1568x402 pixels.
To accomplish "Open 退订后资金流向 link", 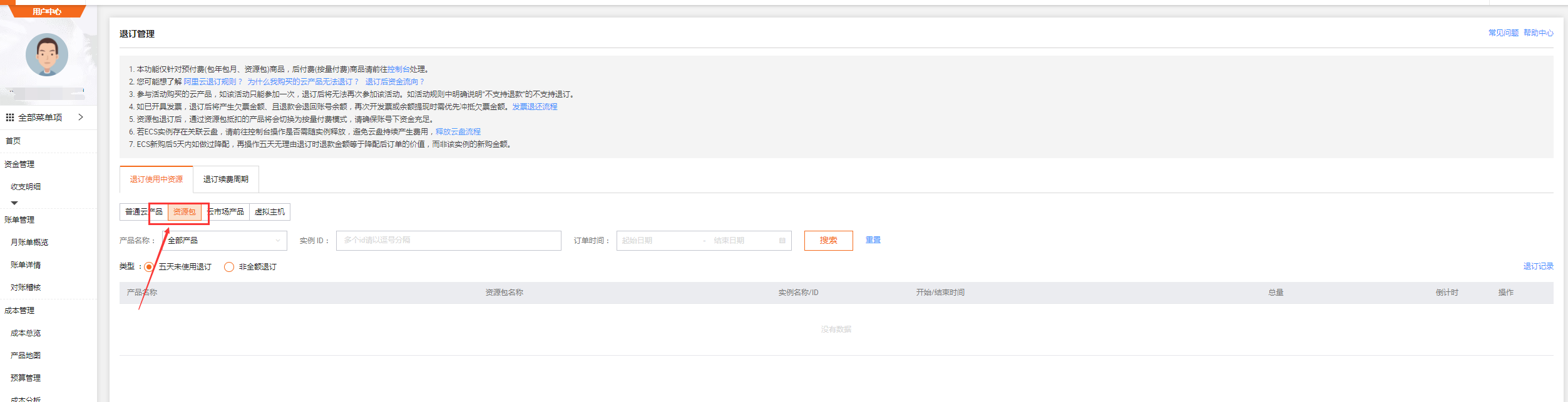I will pyautogui.click(x=394, y=82).
